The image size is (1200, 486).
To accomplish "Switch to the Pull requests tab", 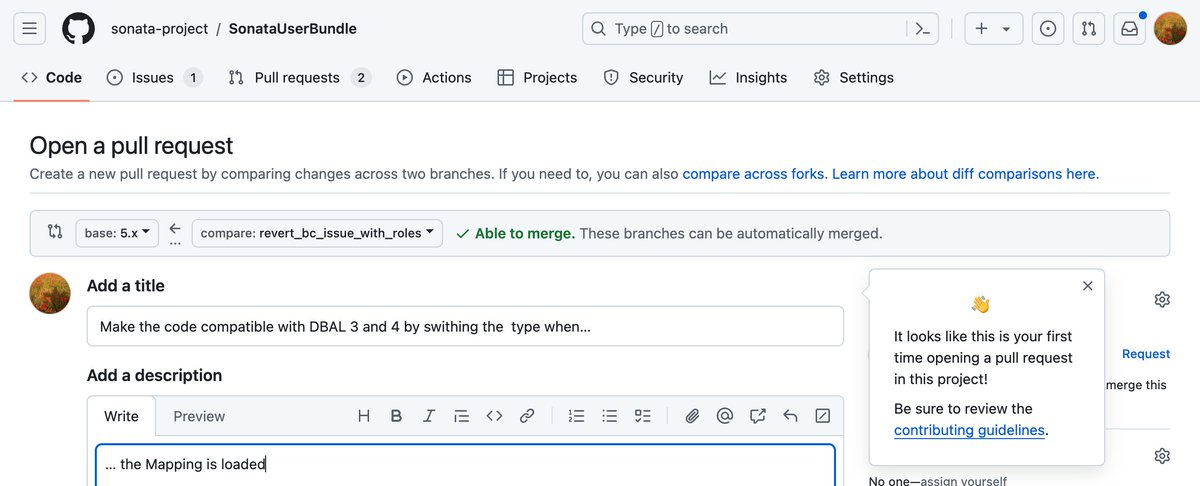I will click(x=300, y=77).
